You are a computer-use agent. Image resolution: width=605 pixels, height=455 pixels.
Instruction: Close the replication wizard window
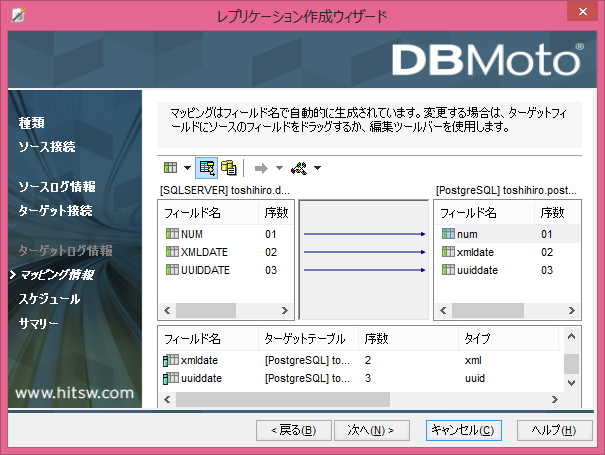(583, 11)
